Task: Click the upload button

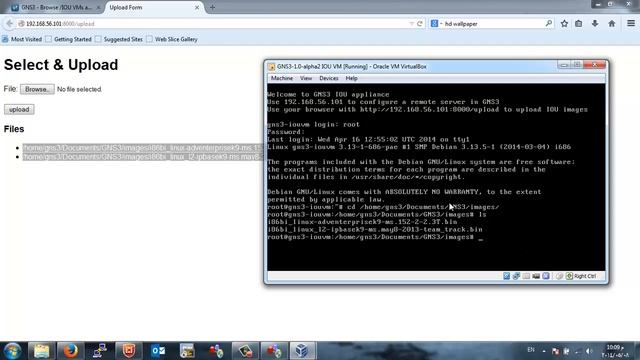Action: (19, 109)
